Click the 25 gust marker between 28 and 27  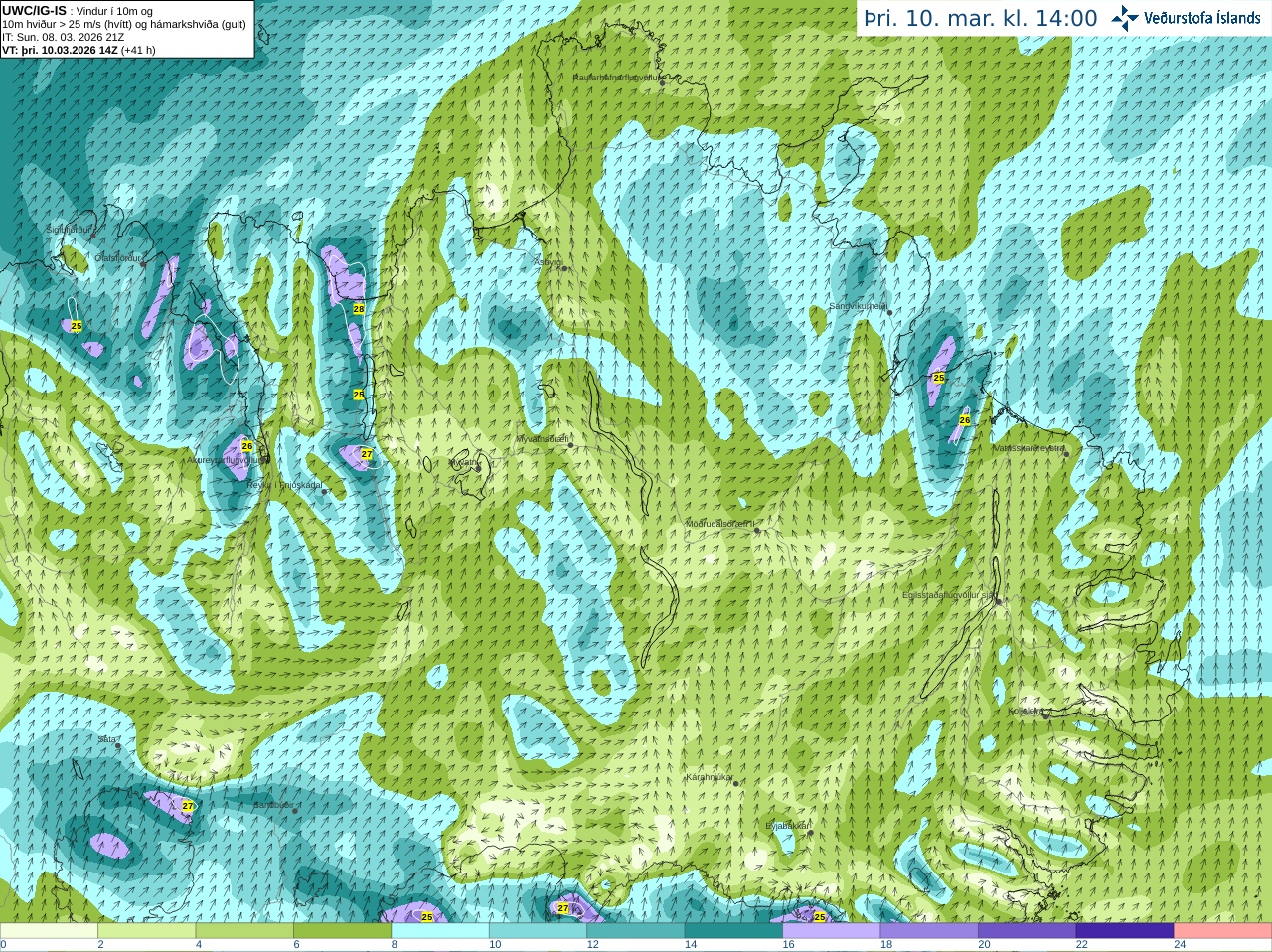tap(359, 395)
